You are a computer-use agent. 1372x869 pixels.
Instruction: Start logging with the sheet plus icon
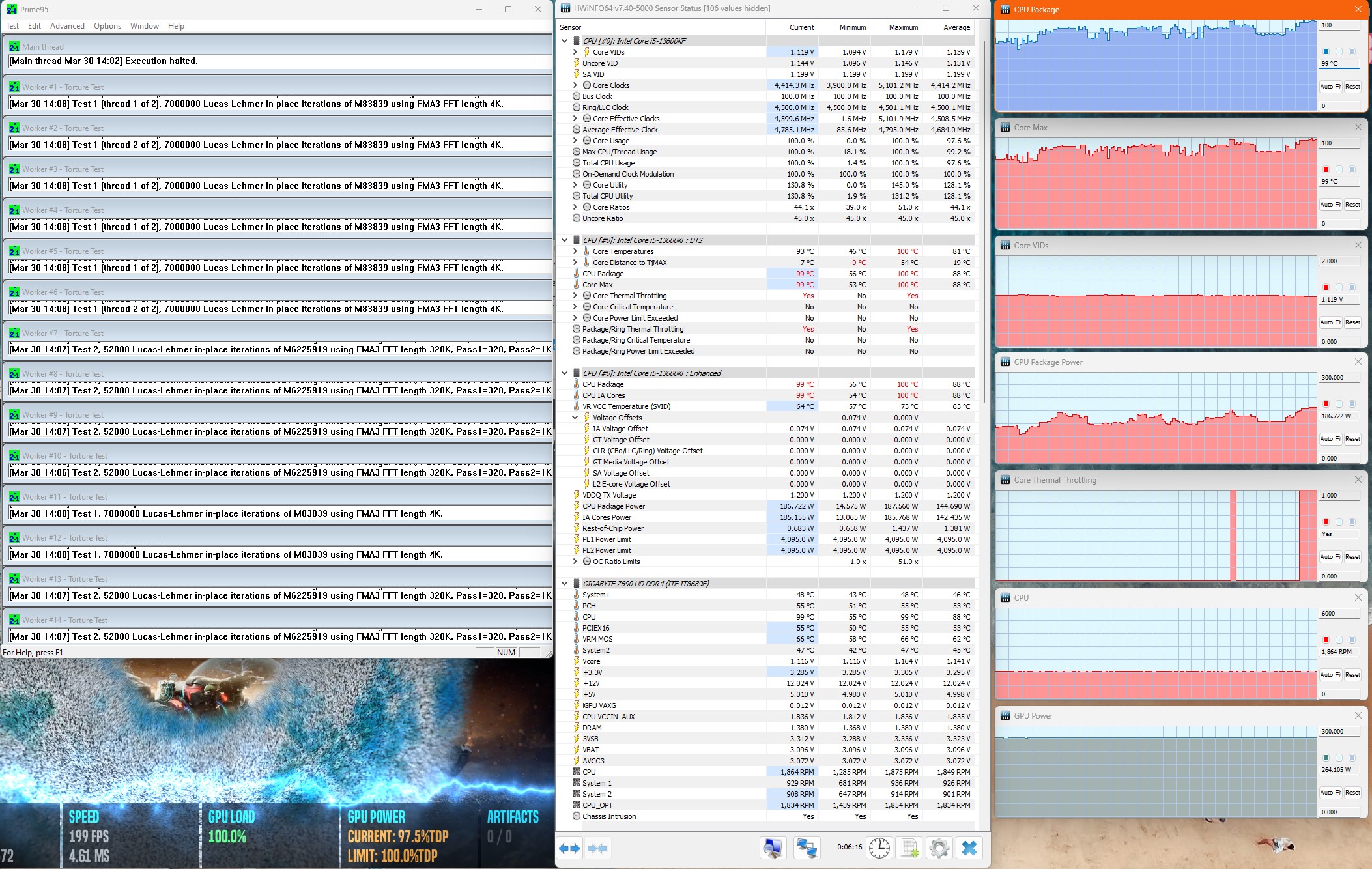tap(909, 848)
